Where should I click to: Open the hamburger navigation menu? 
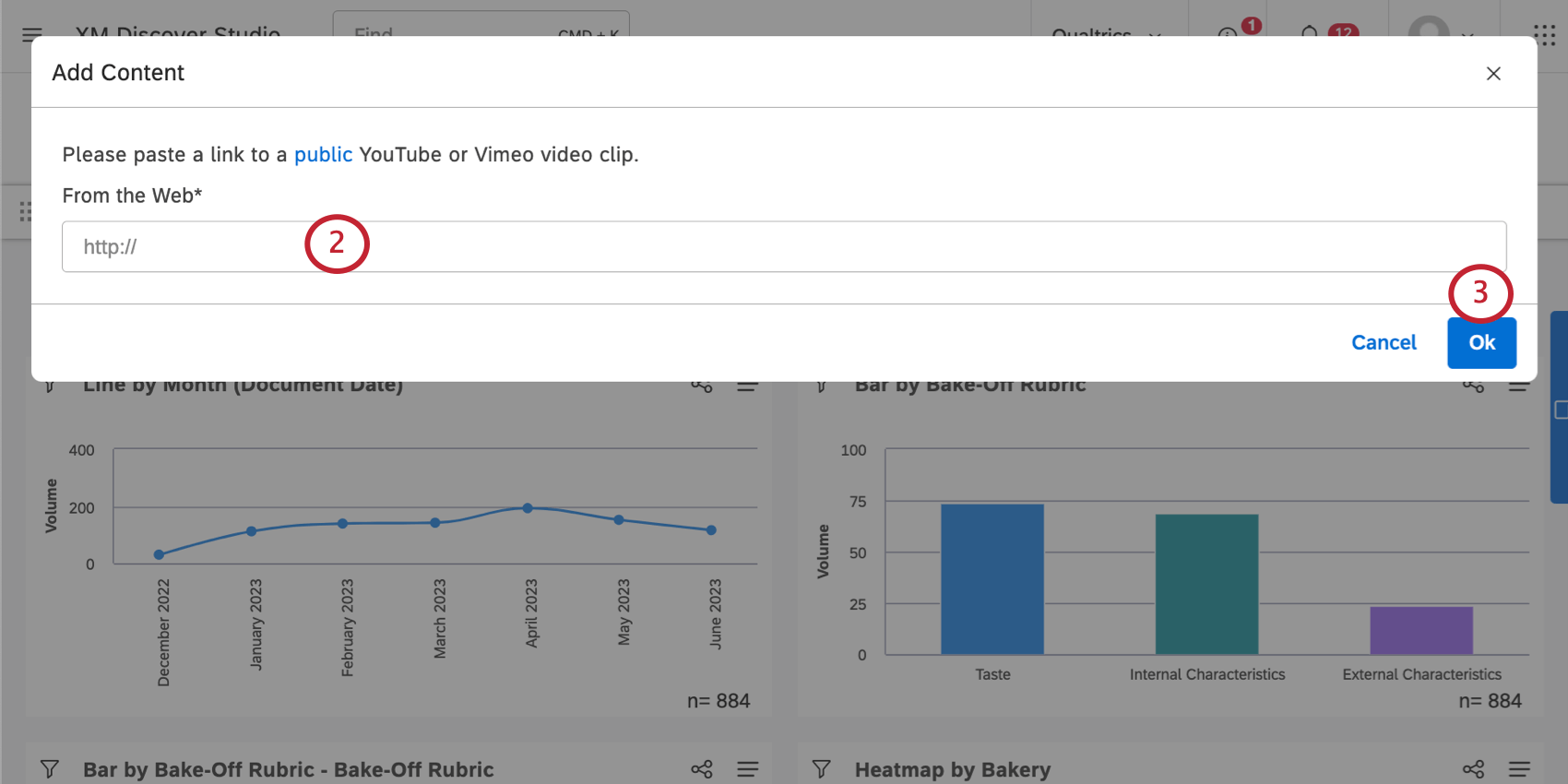32,34
